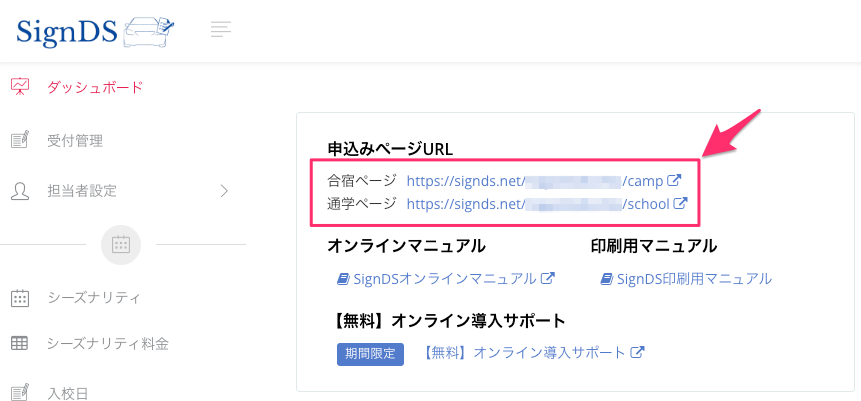
Task: Click the dashboard monitor icon in sidebar
Action: (x=19, y=87)
